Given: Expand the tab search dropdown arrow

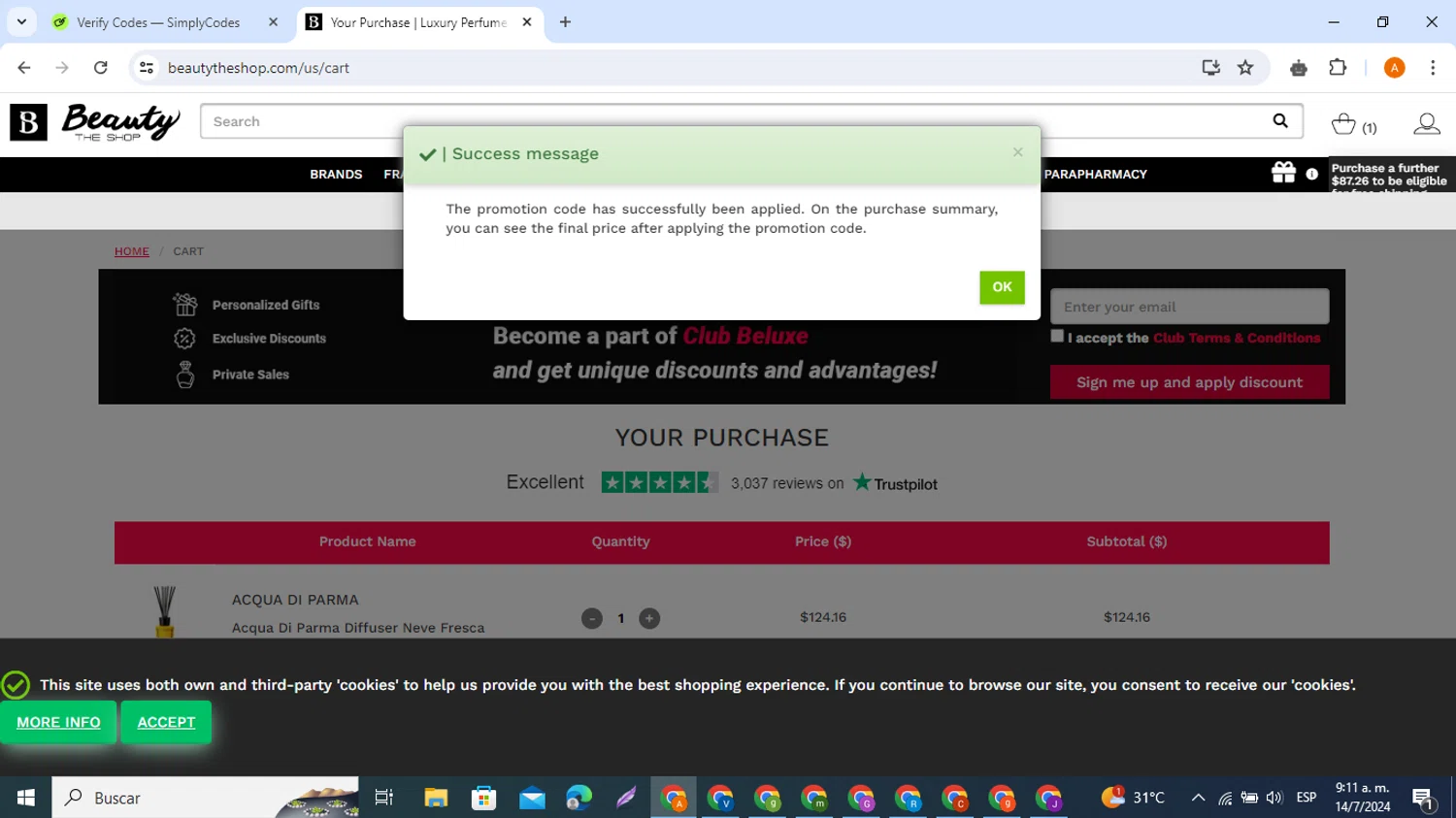Looking at the screenshot, I should pos(21,22).
